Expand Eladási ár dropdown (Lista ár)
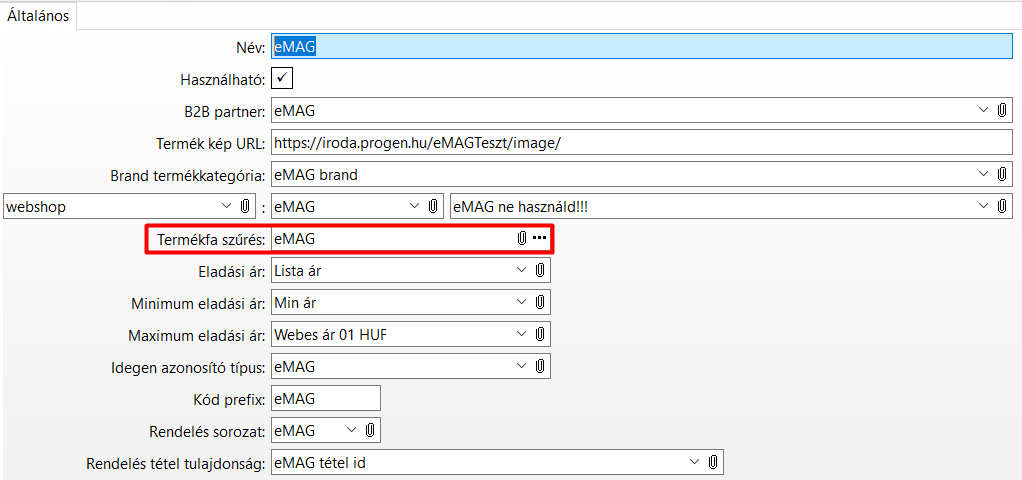Image resolution: width=1022 pixels, height=480 pixels. tap(521, 270)
